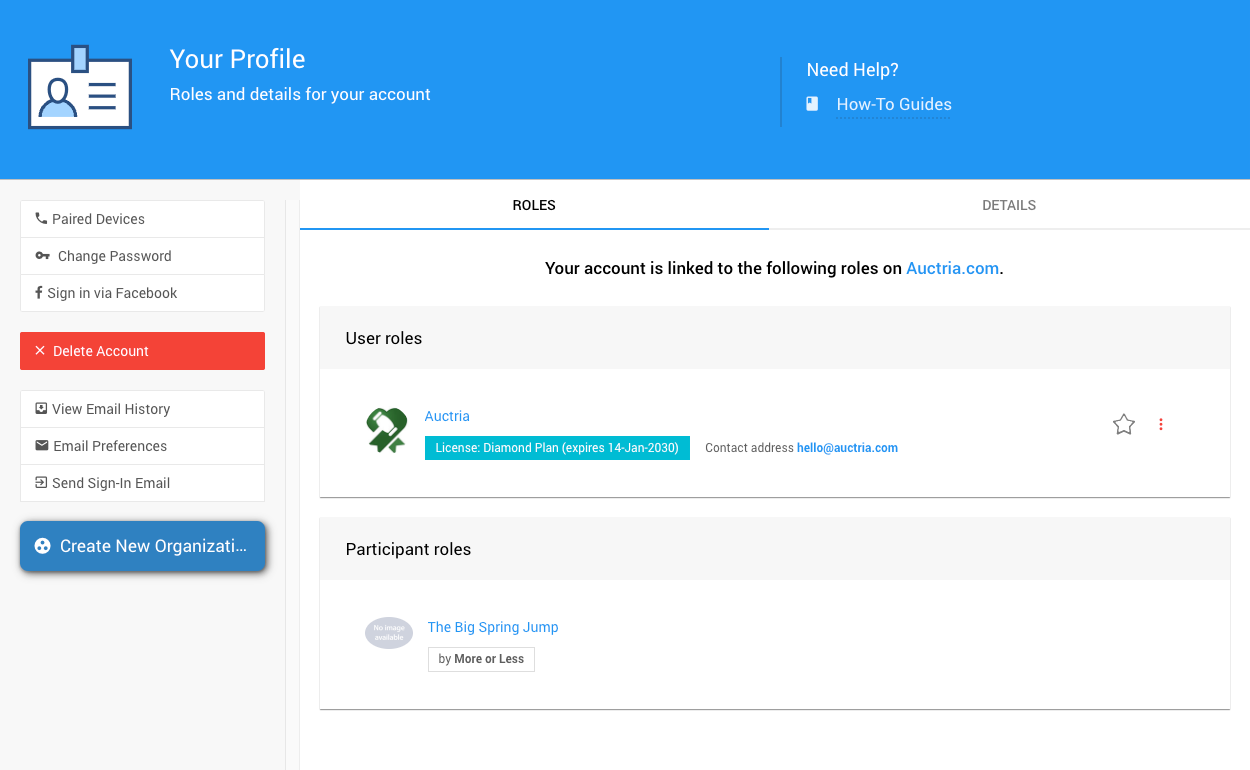Open The Big Spring Jump event link
Viewport: 1250px width, 770px height.
(493, 627)
